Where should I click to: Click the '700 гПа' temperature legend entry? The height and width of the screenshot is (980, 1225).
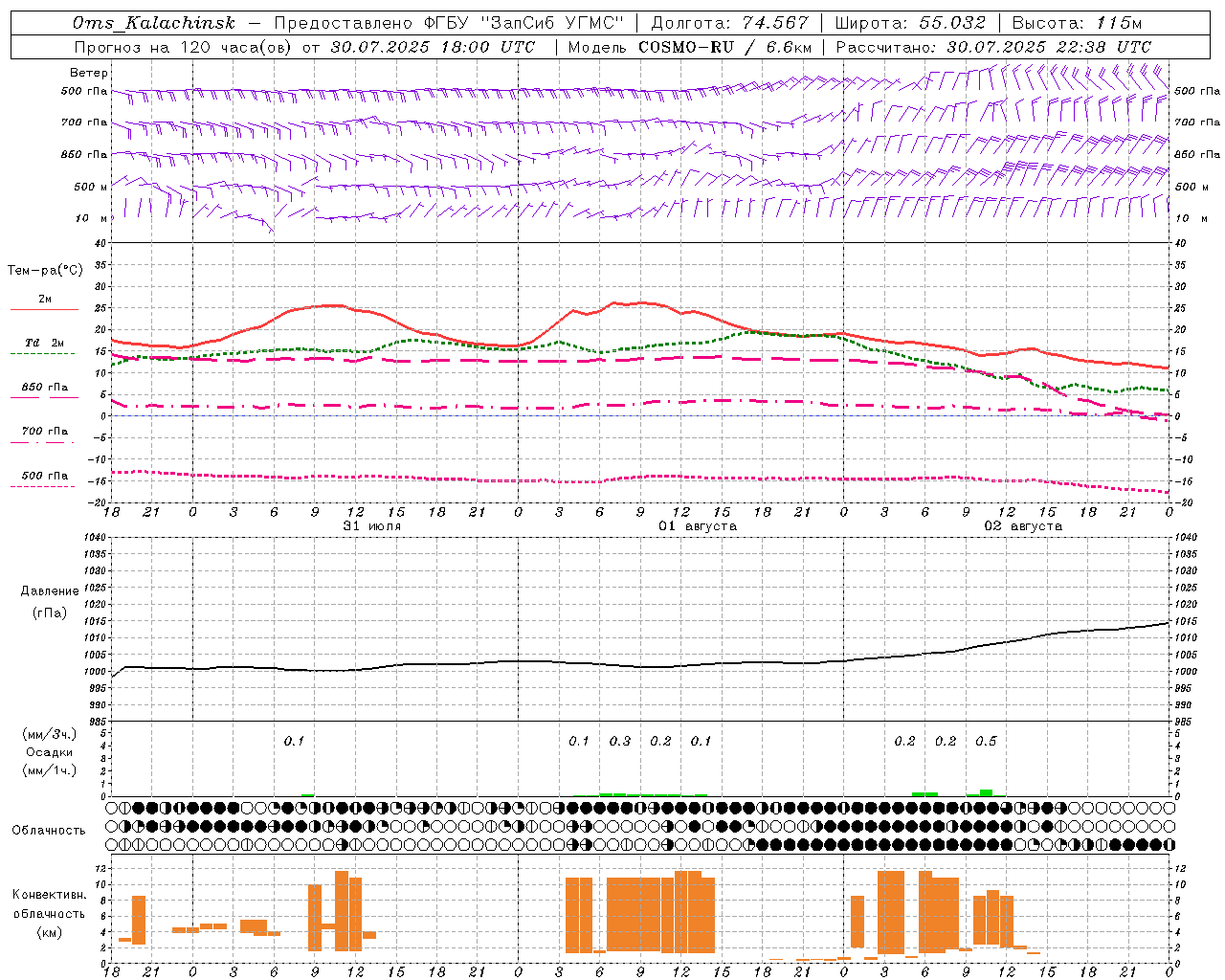point(45,431)
